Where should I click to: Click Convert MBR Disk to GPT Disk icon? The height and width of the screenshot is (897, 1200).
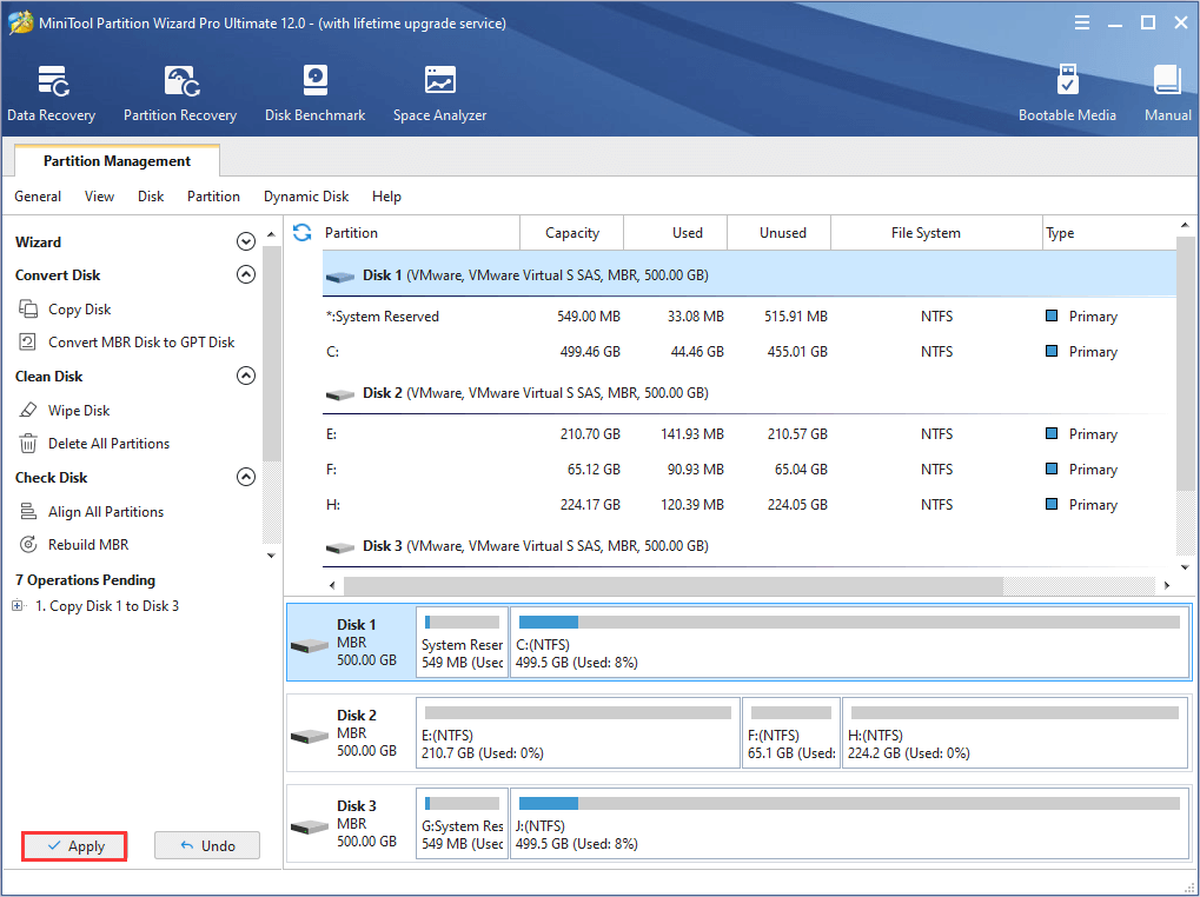click(28, 342)
